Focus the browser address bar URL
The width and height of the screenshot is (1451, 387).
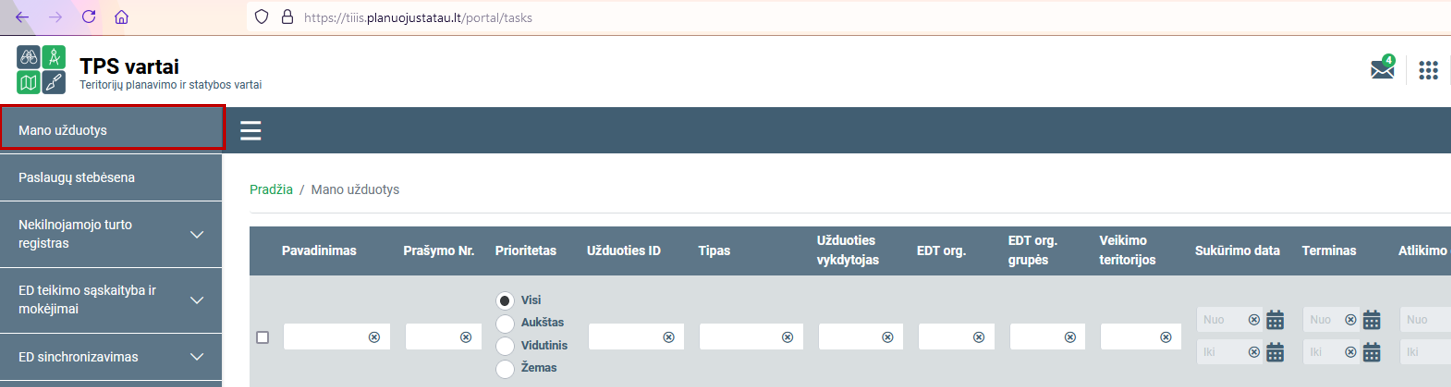coord(418,17)
